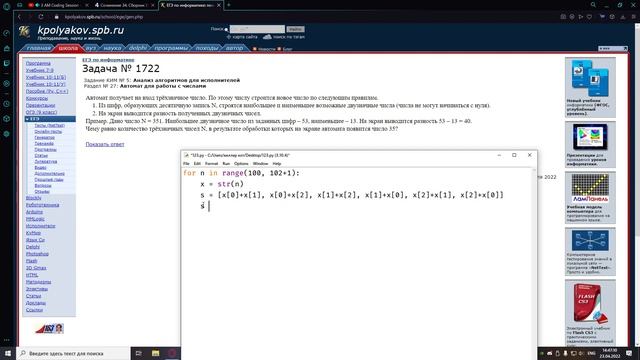The width and height of the screenshot is (640, 360).
Task: Click the site search text field
Action: (x=257, y=29)
